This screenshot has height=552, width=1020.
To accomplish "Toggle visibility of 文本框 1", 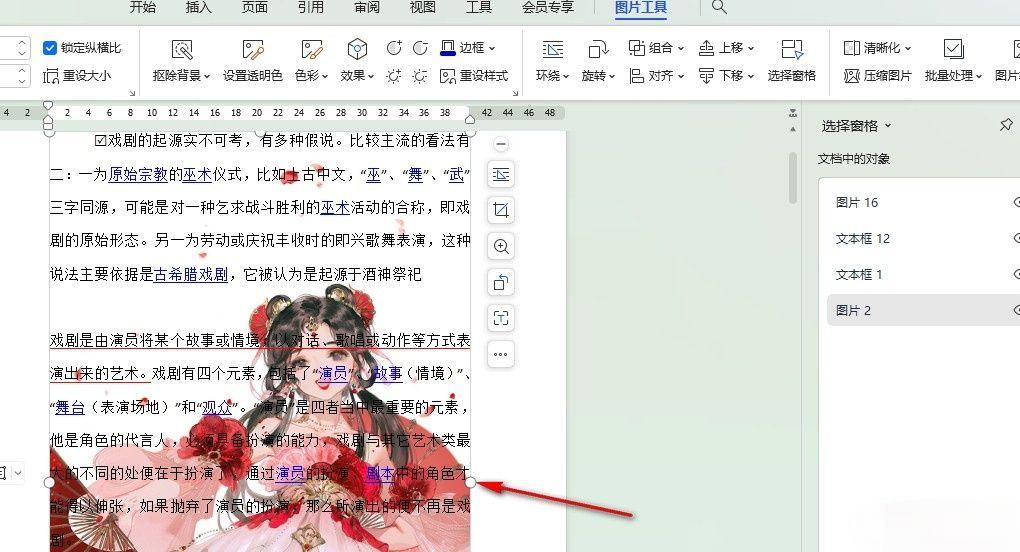I will 1017,274.
